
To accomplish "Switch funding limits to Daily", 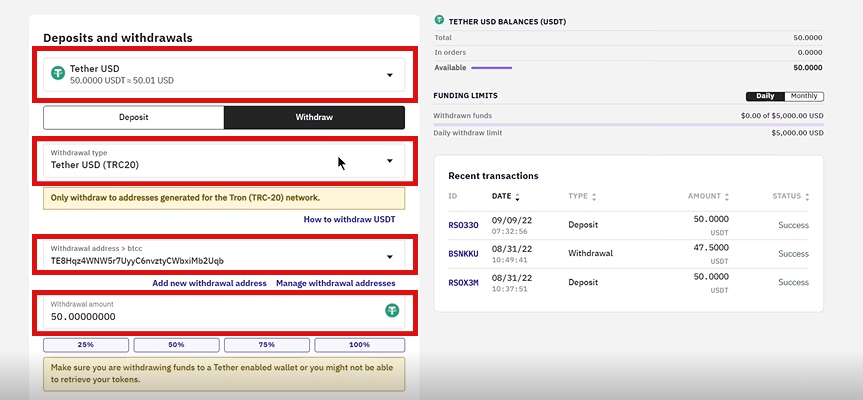I will (x=765, y=96).
